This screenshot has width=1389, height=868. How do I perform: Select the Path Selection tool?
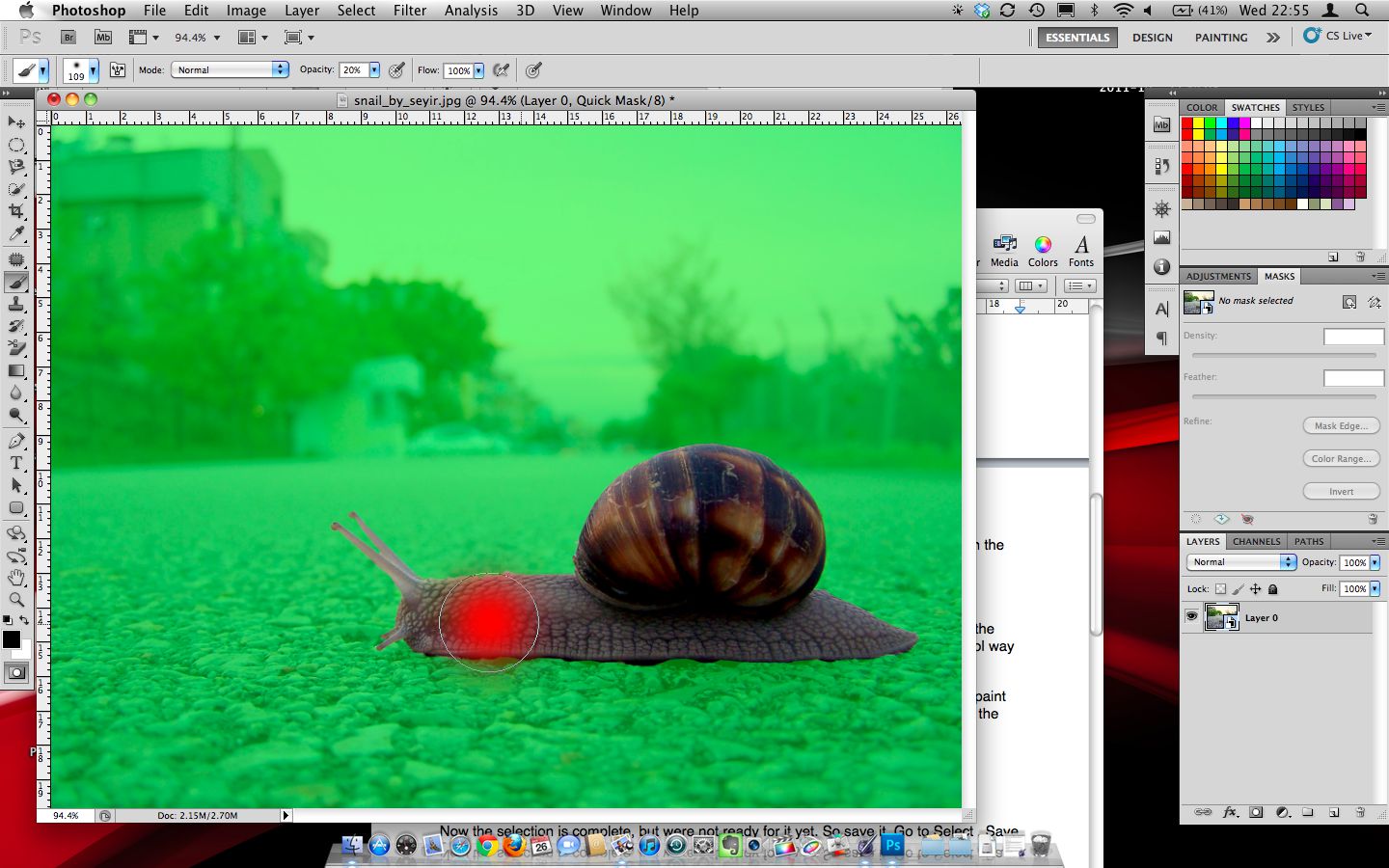pyautogui.click(x=16, y=486)
